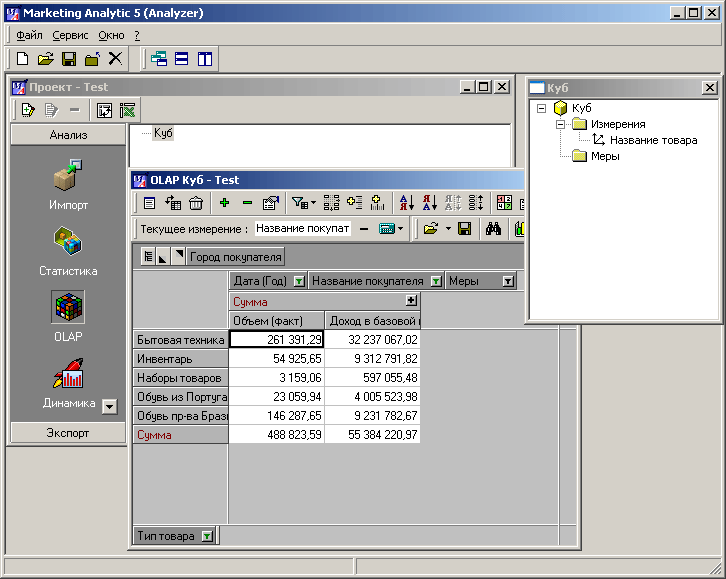Click the list view icon in OLAP toolbar
The width and height of the screenshot is (726, 579).
[x=149, y=203]
